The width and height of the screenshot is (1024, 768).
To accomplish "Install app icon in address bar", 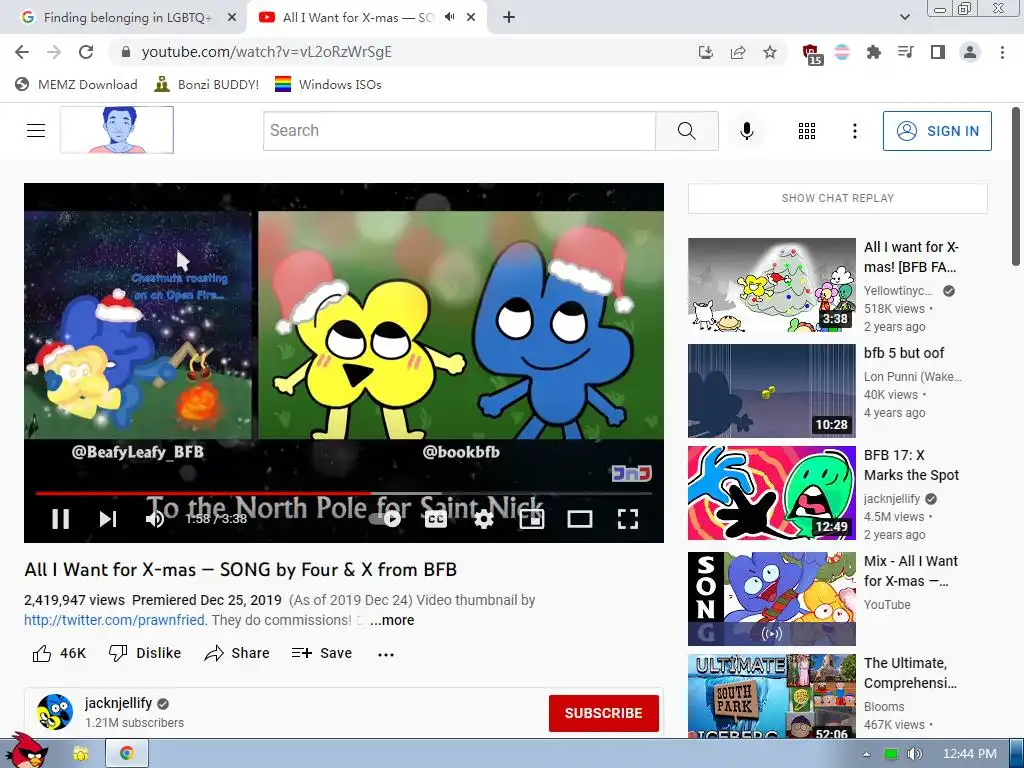I will pyautogui.click(x=705, y=52).
